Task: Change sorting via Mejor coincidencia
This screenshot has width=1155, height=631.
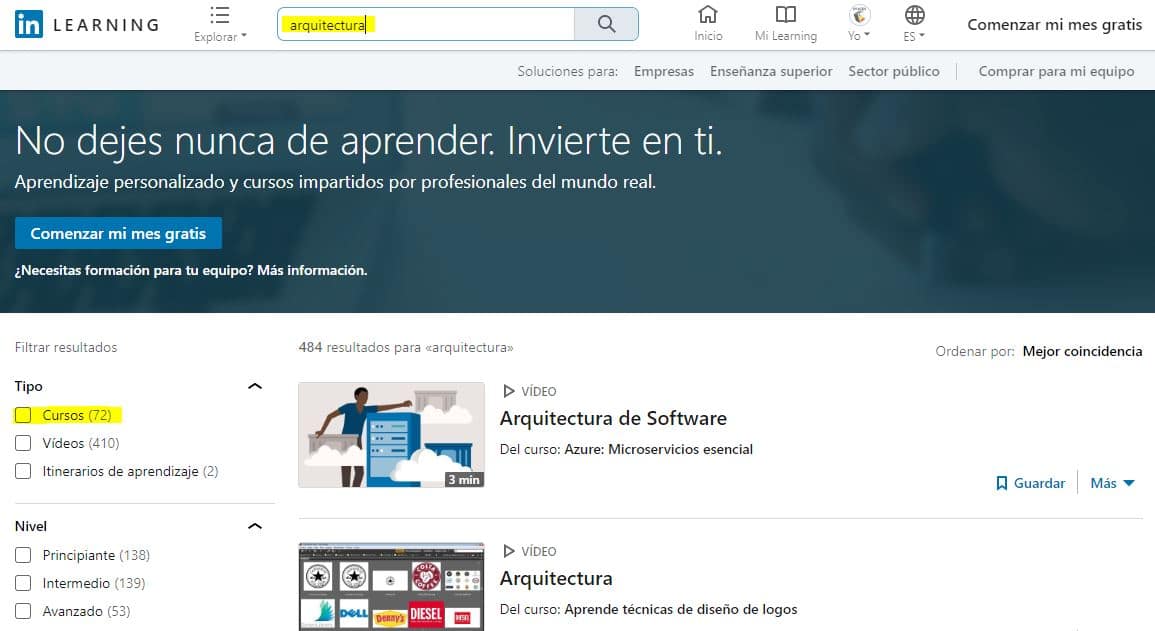Action: click(1082, 351)
